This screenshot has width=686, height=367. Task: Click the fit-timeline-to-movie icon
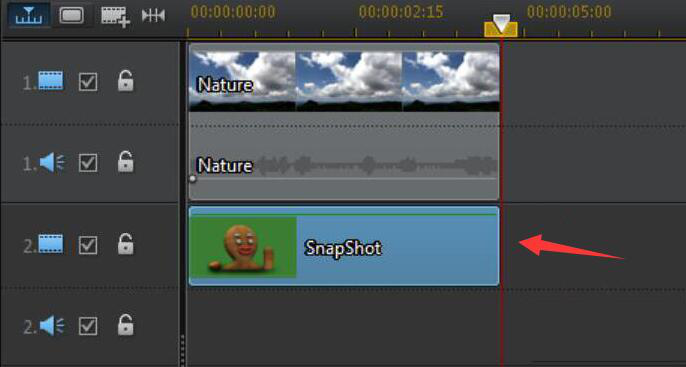(154, 16)
